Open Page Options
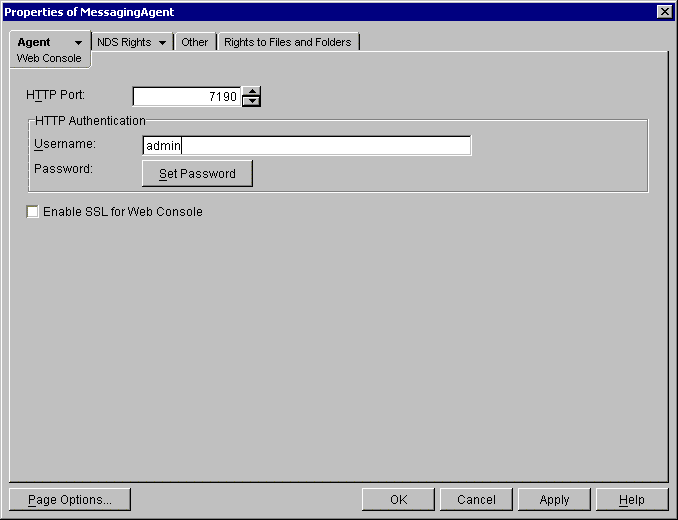The width and height of the screenshot is (678, 520). 70,500
